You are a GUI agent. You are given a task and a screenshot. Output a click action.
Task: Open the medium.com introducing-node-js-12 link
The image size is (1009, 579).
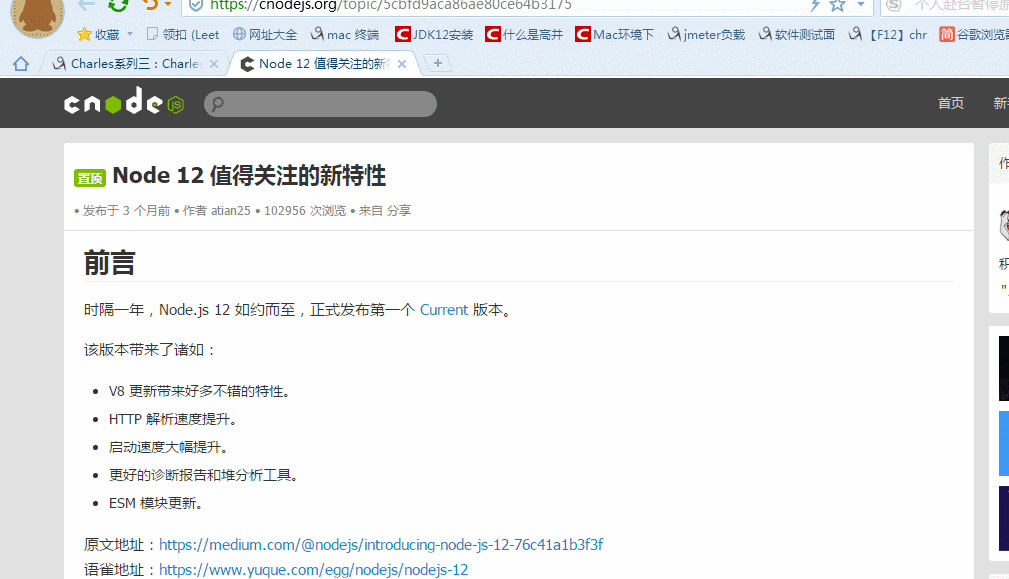pos(381,545)
